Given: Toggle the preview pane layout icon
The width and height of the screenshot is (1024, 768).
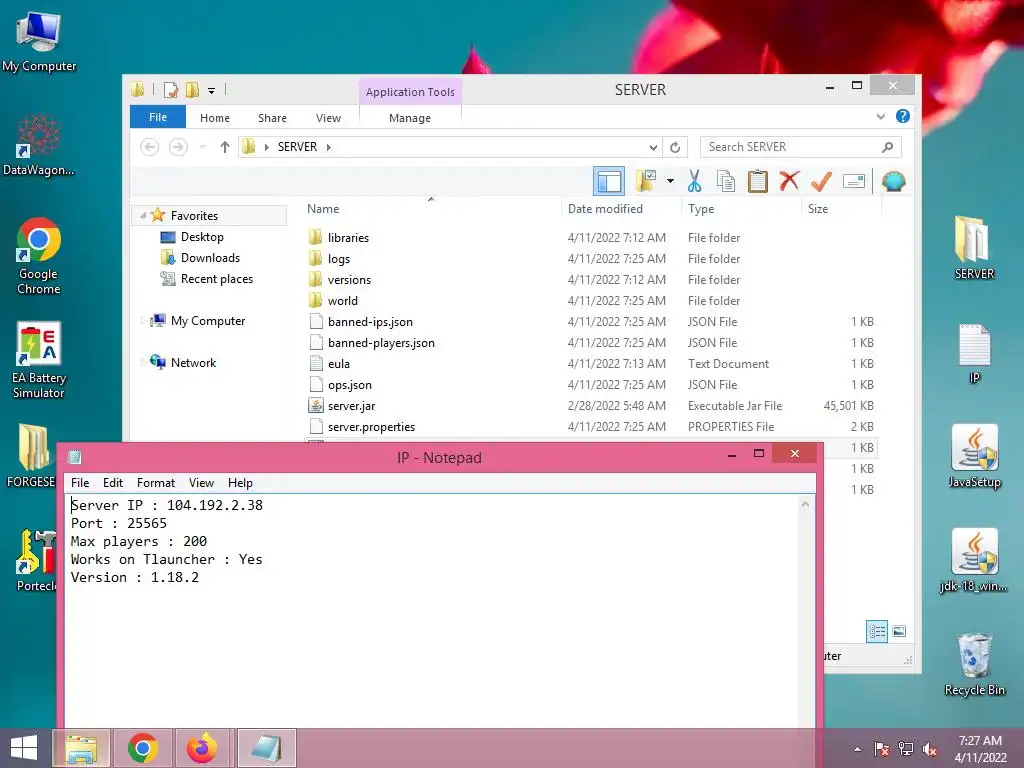Looking at the screenshot, I should [x=609, y=181].
